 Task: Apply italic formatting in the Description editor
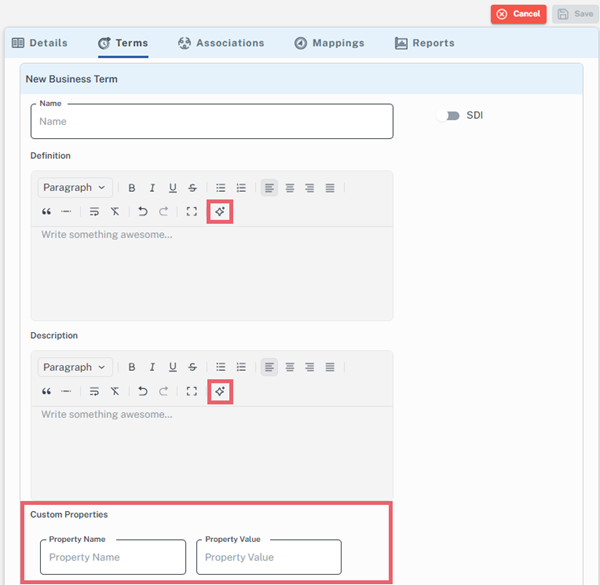(152, 368)
